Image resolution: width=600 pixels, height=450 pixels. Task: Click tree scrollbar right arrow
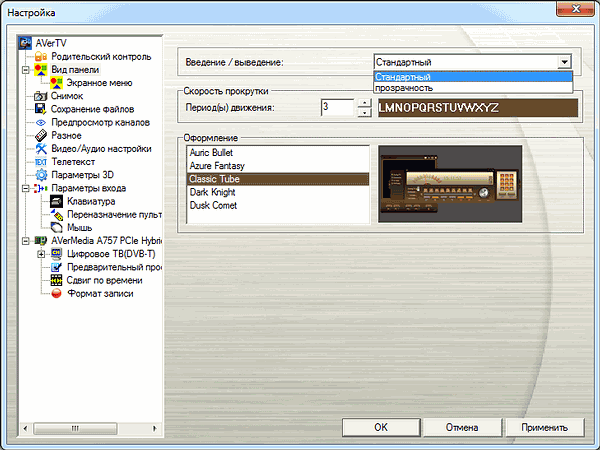coord(155,428)
